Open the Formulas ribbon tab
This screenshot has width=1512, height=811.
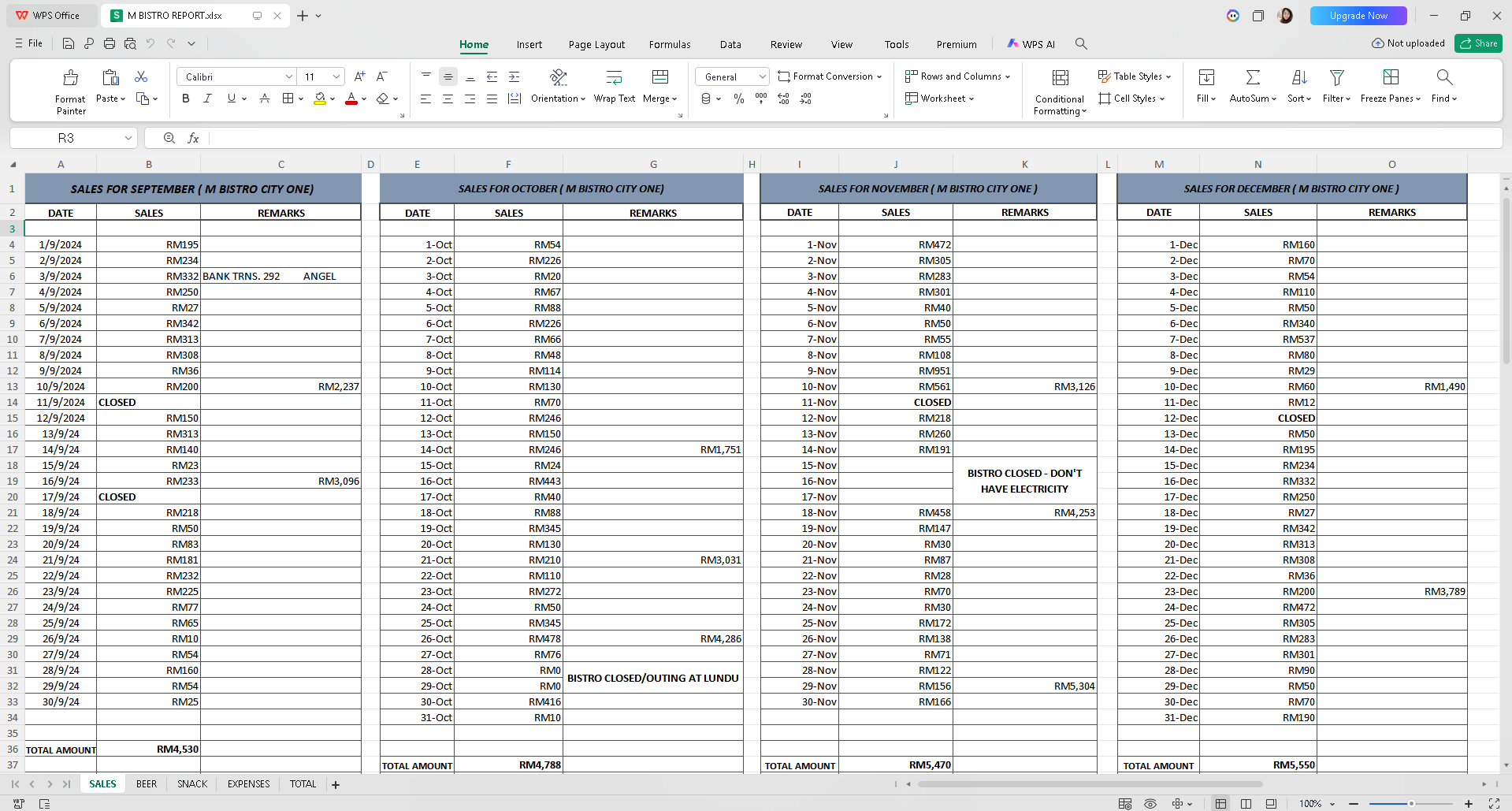click(x=670, y=45)
